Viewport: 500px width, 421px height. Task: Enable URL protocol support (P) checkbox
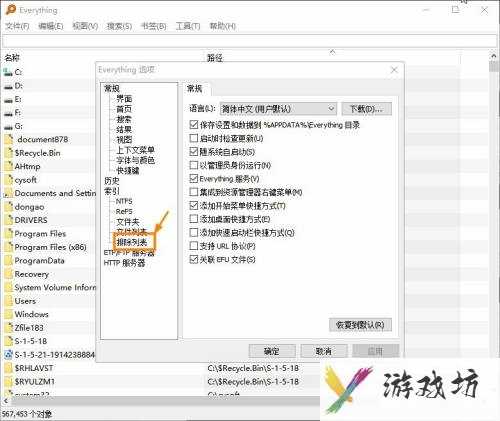point(194,246)
